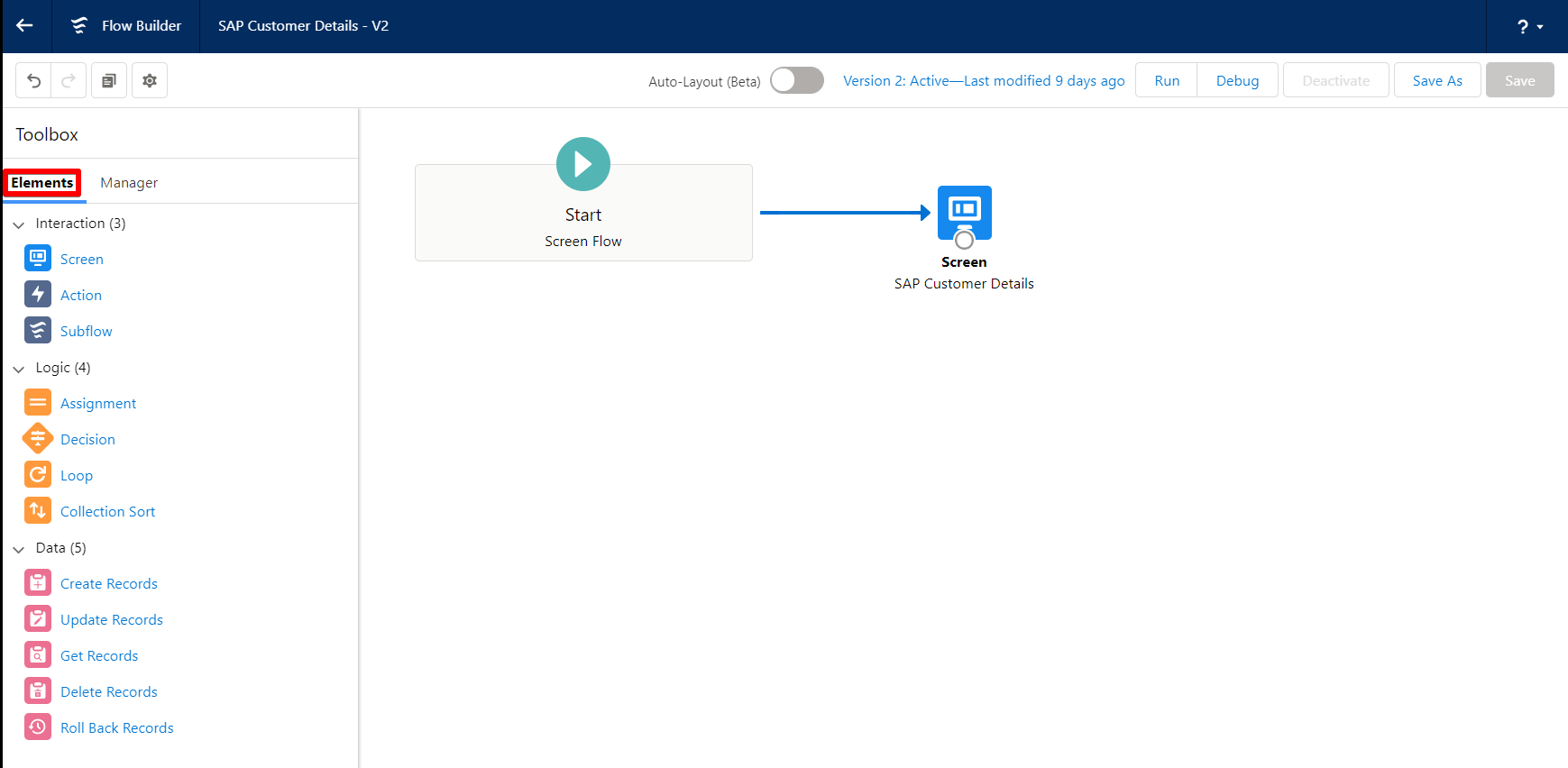This screenshot has width=1568, height=768.
Task: Click the Deactivate button
Action: 1336,81
